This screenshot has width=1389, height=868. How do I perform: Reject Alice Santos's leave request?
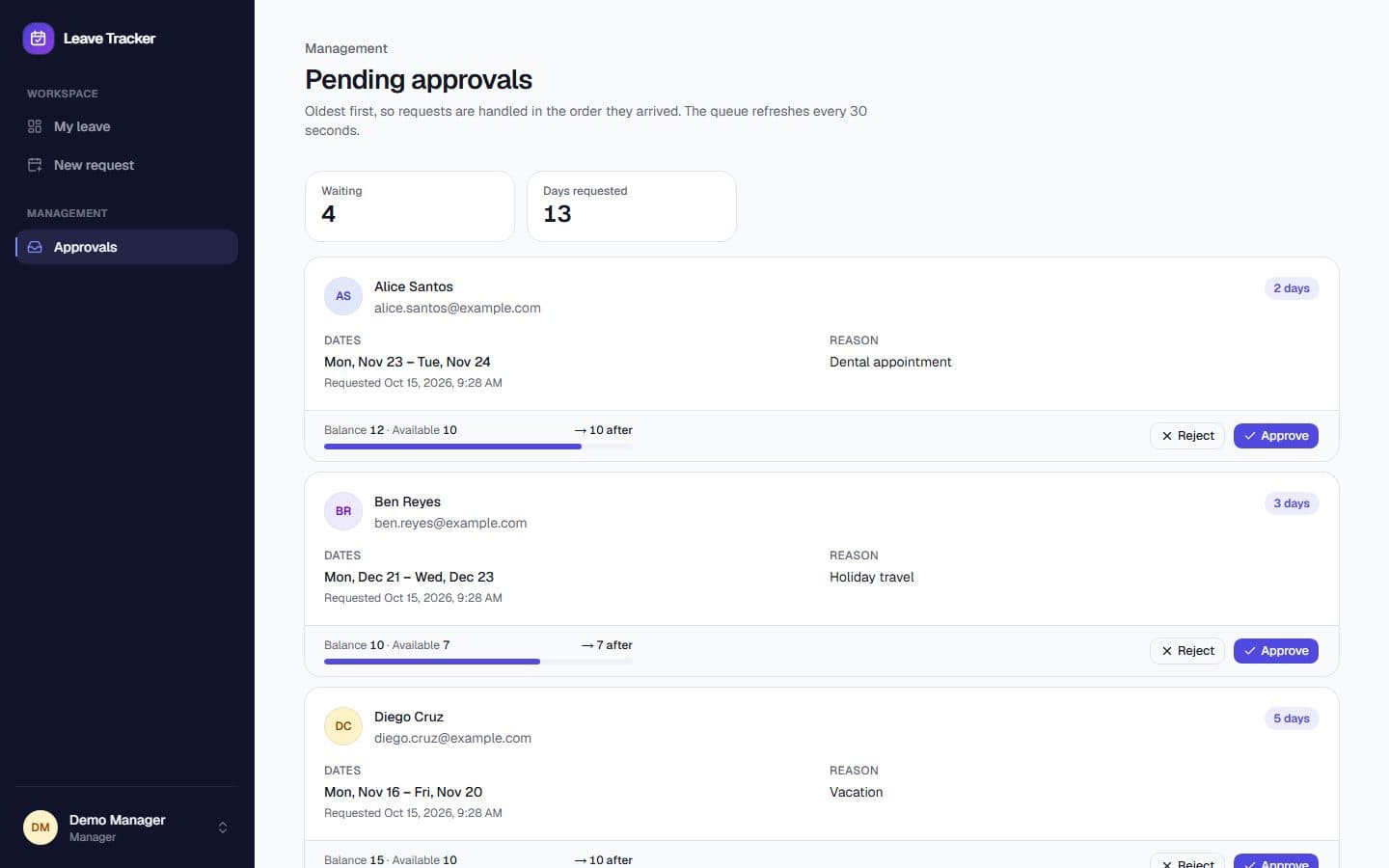pyautogui.click(x=1187, y=436)
